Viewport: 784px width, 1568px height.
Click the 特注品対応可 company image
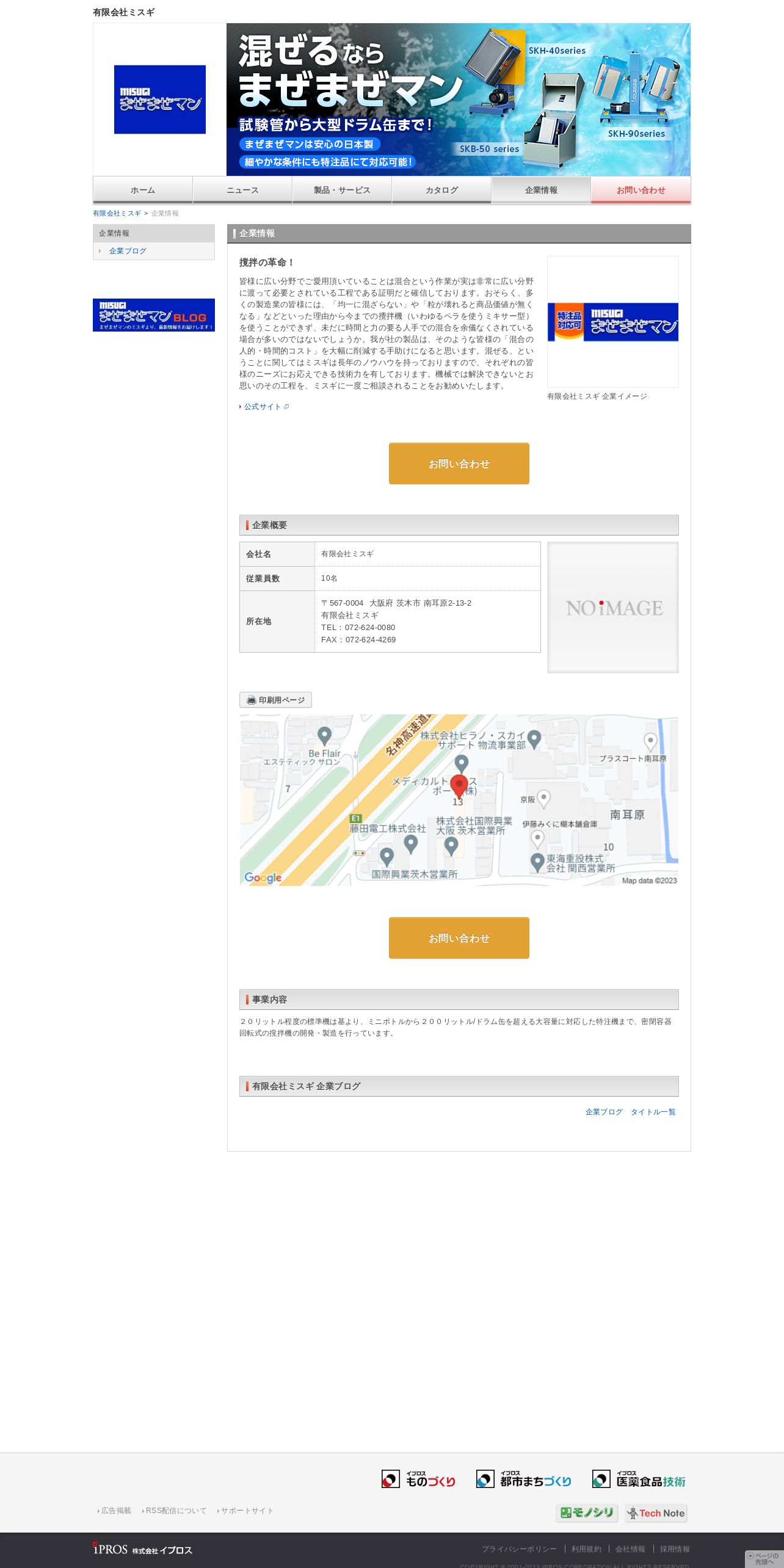tap(613, 322)
